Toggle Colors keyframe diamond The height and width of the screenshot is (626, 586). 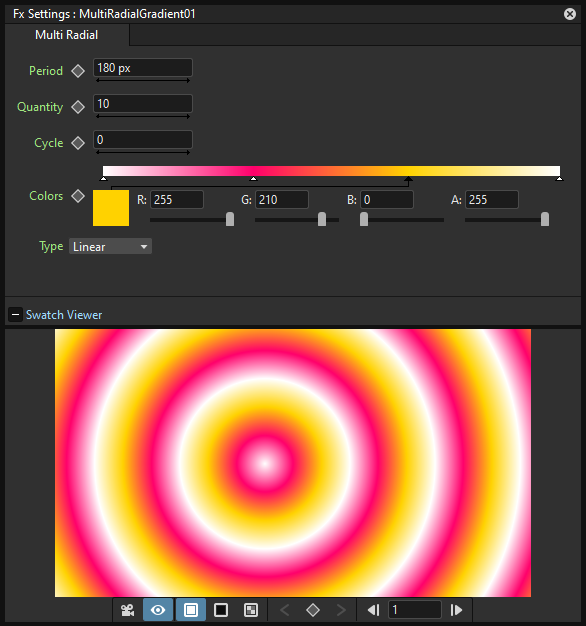point(78,196)
